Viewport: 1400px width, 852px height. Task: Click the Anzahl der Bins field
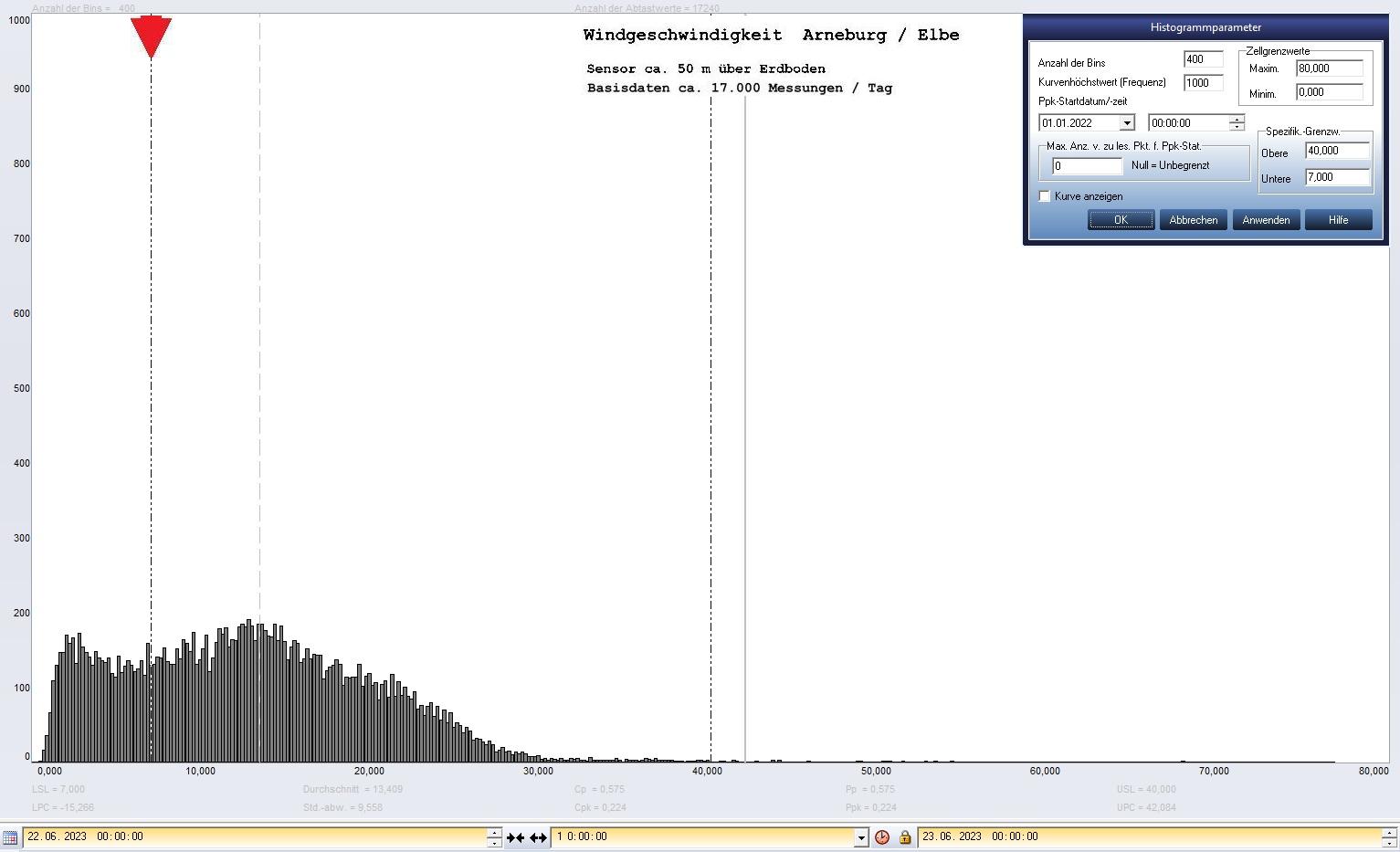tap(1202, 59)
